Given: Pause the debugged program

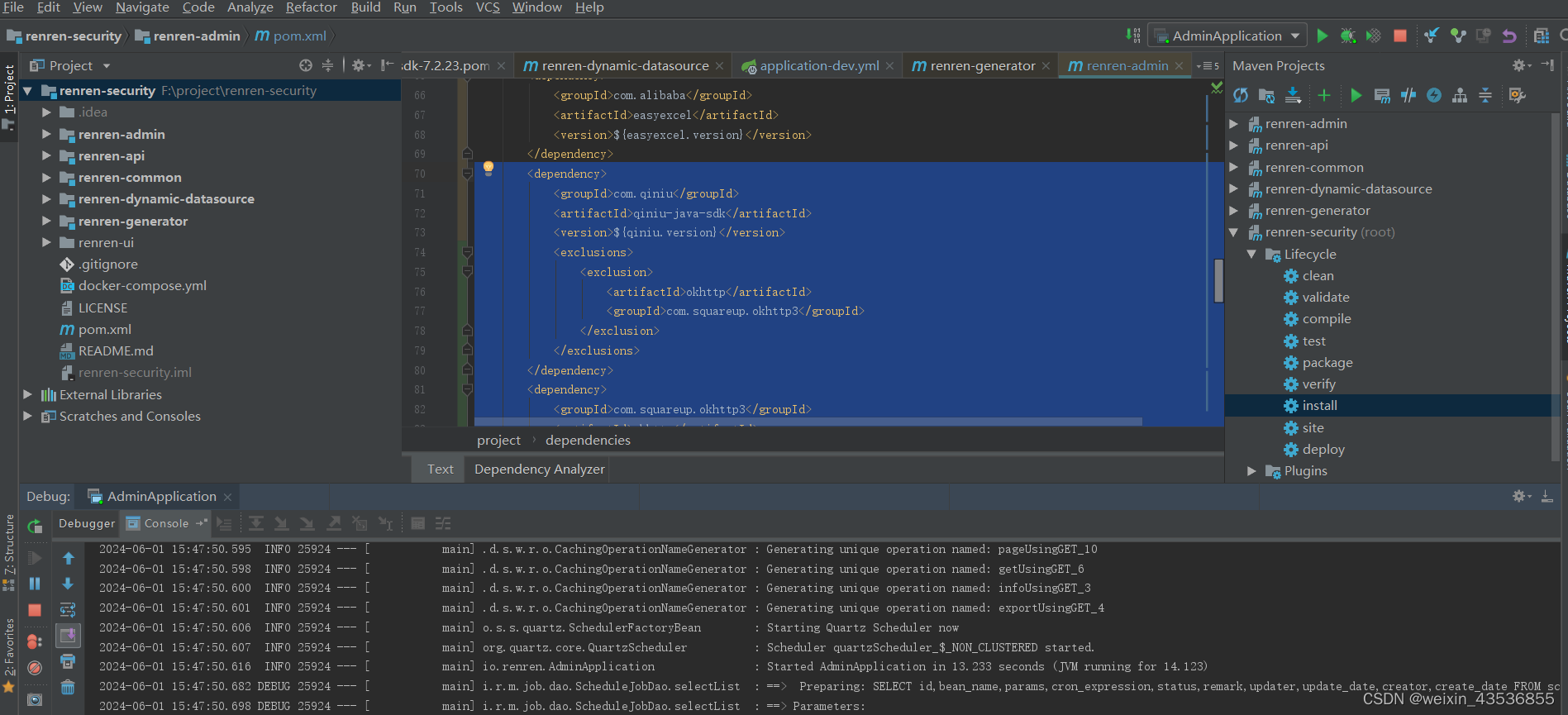Looking at the screenshot, I should tap(35, 584).
